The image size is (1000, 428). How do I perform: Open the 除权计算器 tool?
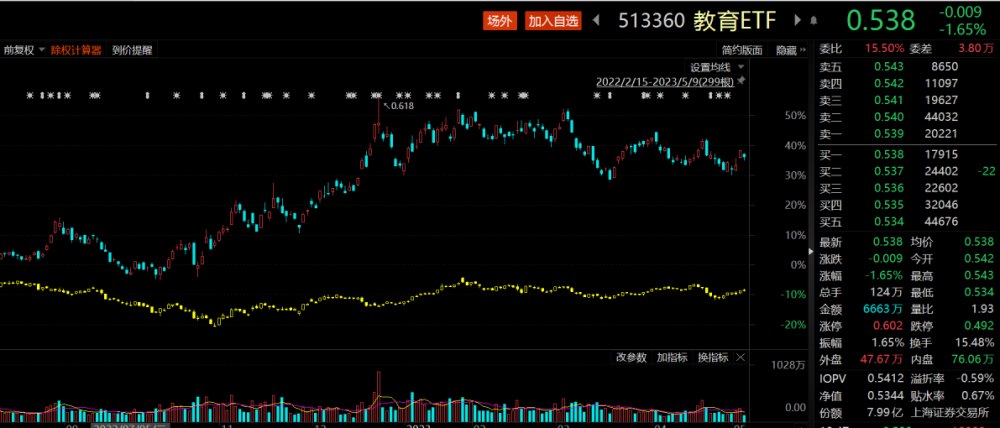(x=76, y=50)
